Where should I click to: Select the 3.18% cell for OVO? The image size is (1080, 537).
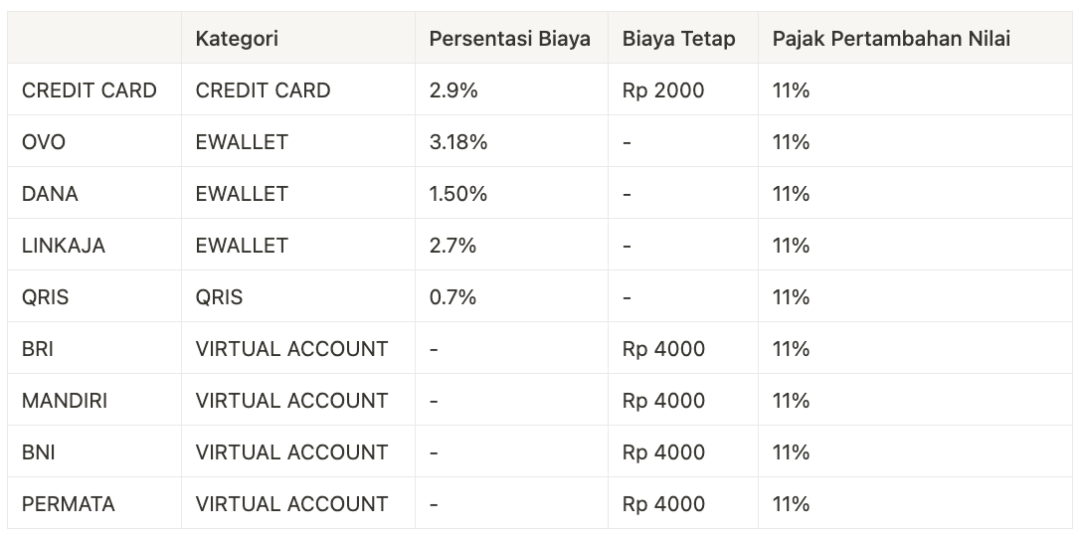pyautogui.click(x=458, y=143)
